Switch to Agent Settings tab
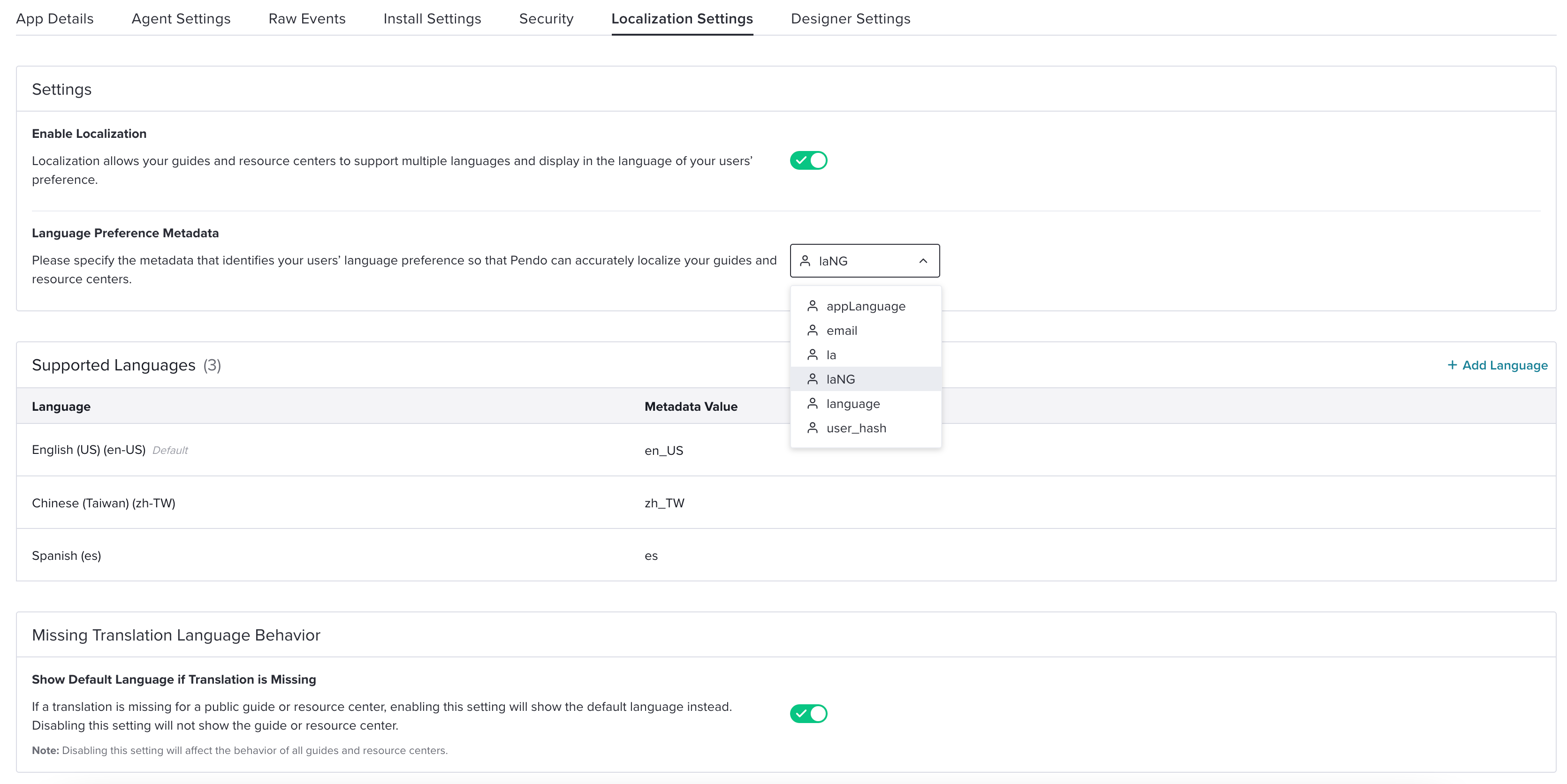 181,19
